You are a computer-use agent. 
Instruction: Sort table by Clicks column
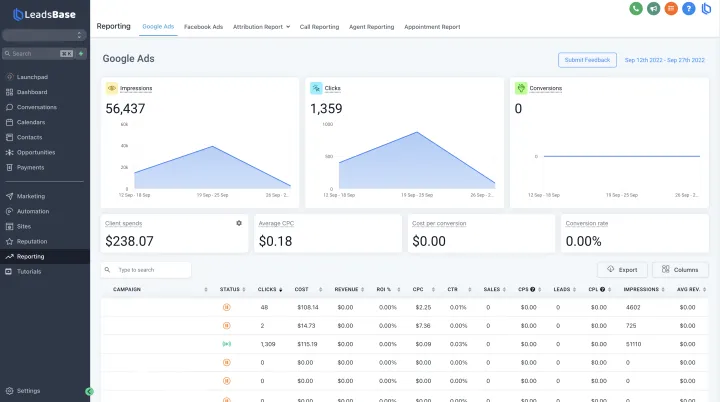(x=270, y=289)
